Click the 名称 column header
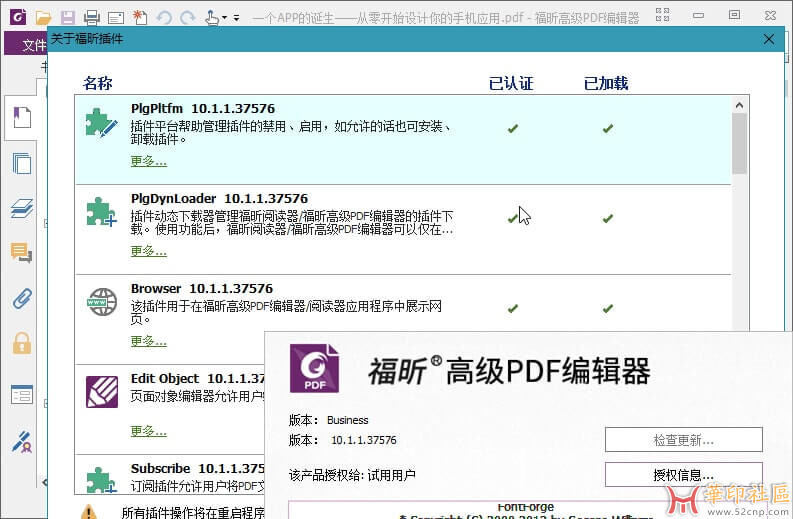This screenshot has height=519, width=793. click(98, 83)
